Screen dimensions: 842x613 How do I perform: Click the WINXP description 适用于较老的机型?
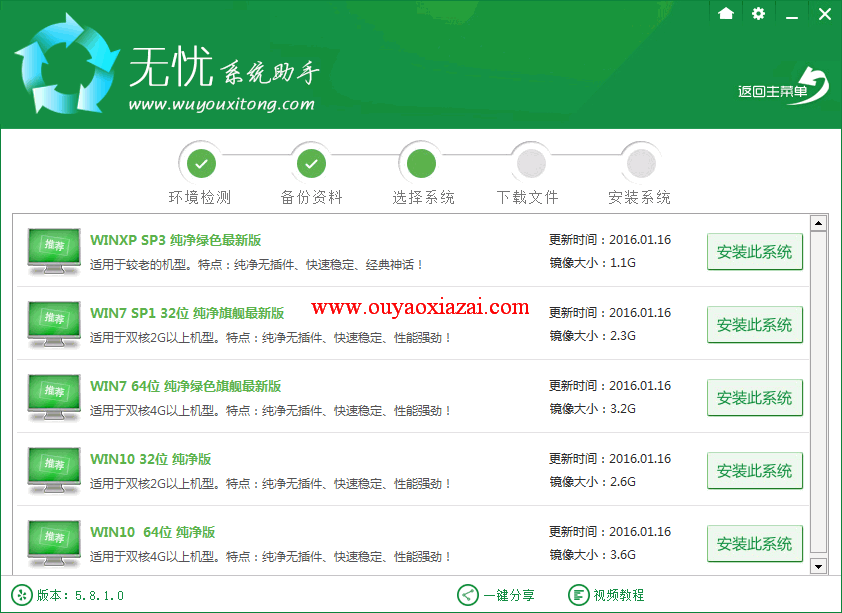pyautogui.click(x=257, y=265)
